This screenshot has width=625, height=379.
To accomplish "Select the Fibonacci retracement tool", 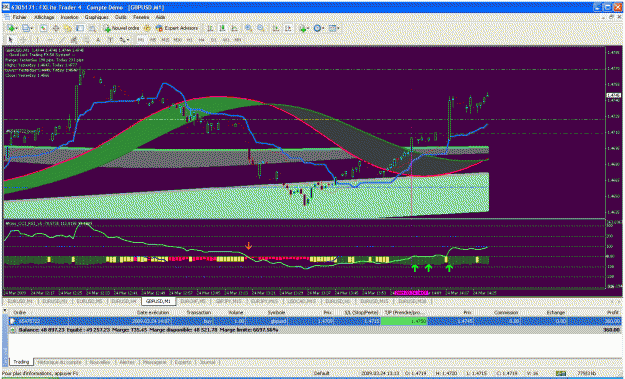I will [86, 39].
